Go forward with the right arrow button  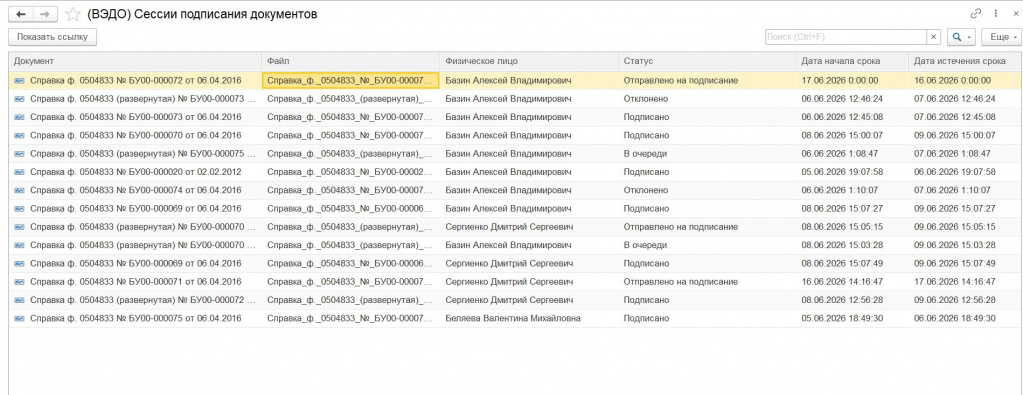(45, 14)
